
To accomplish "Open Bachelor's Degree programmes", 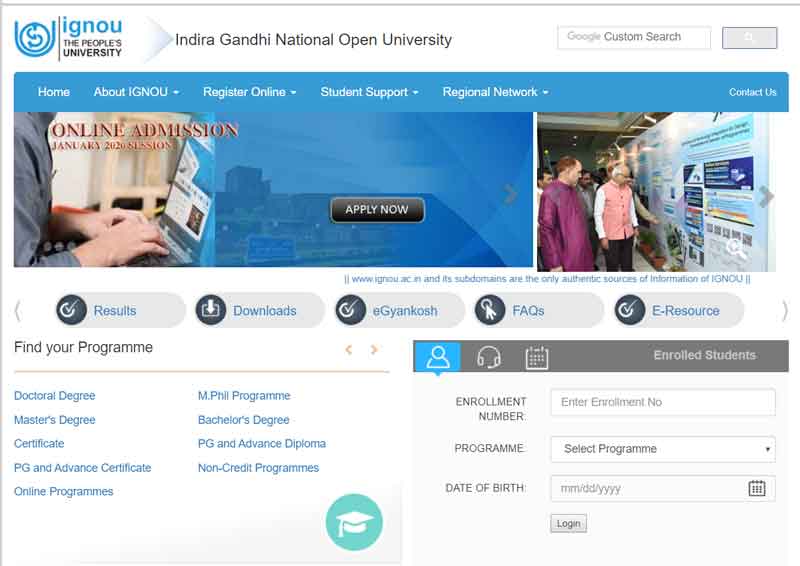I will coord(243,420).
